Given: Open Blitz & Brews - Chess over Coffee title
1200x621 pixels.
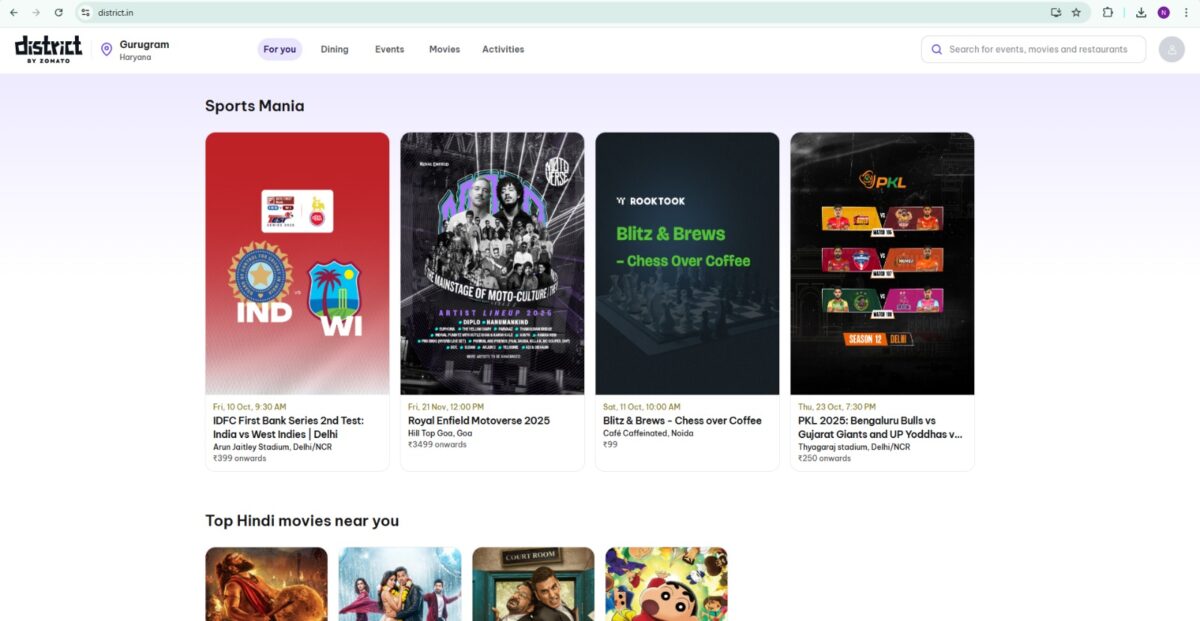Looking at the screenshot, I should pyautogui.click(x=682, y=421).
